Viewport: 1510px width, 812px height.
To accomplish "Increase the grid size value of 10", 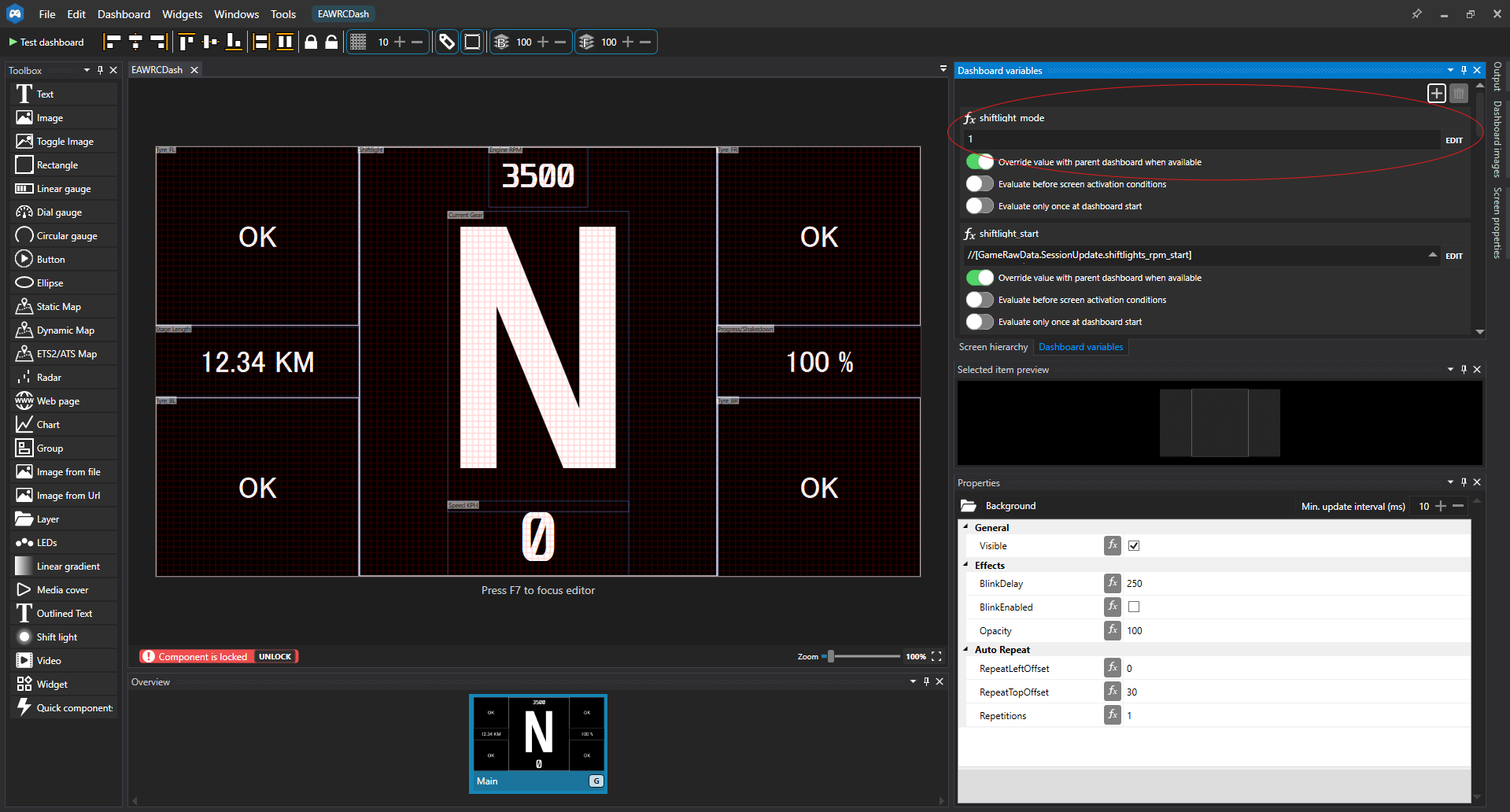I will pos(400,42).
